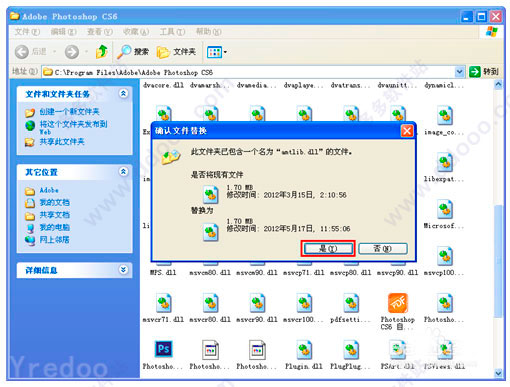
Task: Open the Favorites (收藏) menu
Action: click(136, 32)
